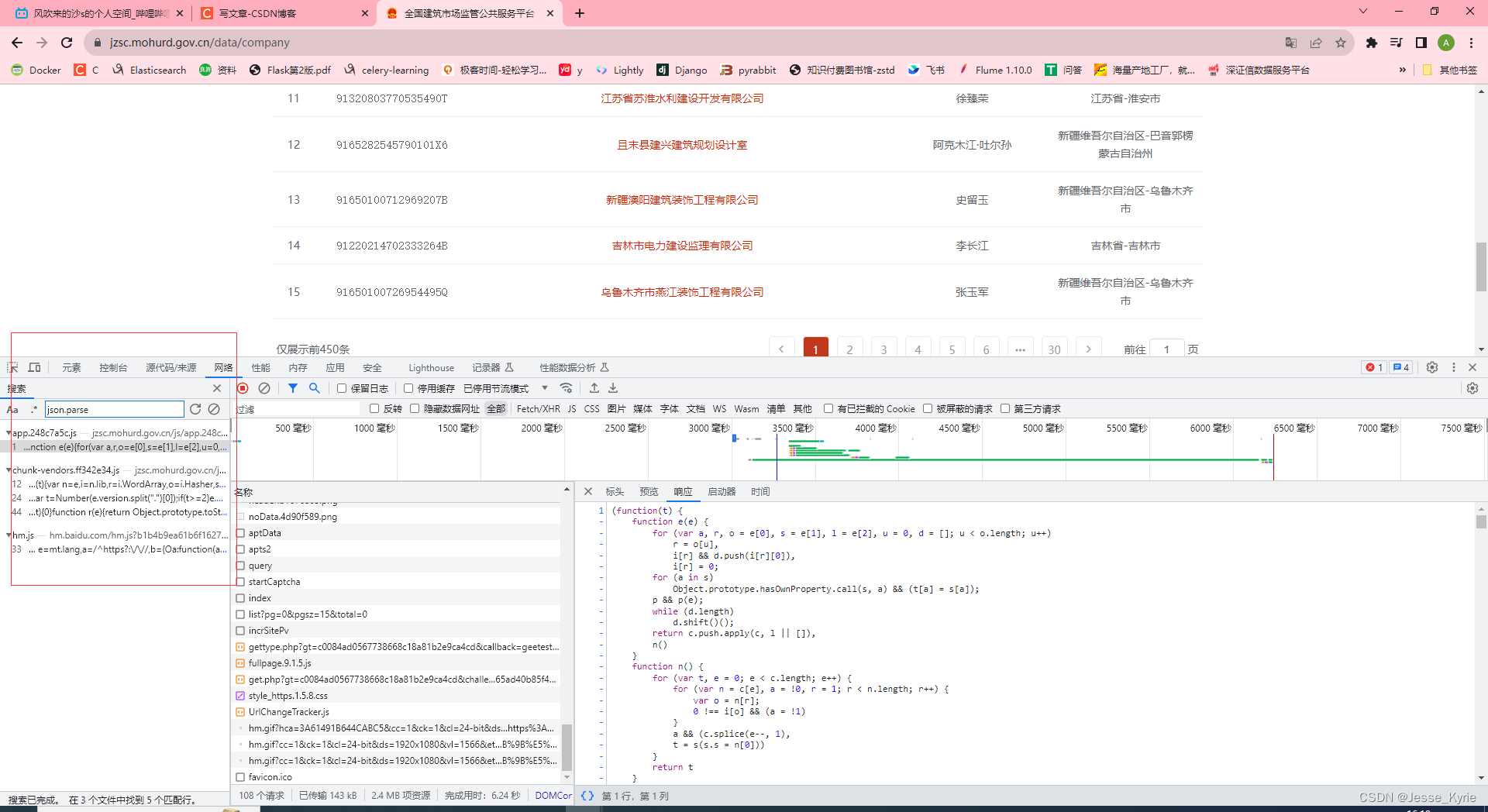The image size is (1488, 812).
Task: Switch to the 元素 DevTools tab
Action: [x=71, y=367]
